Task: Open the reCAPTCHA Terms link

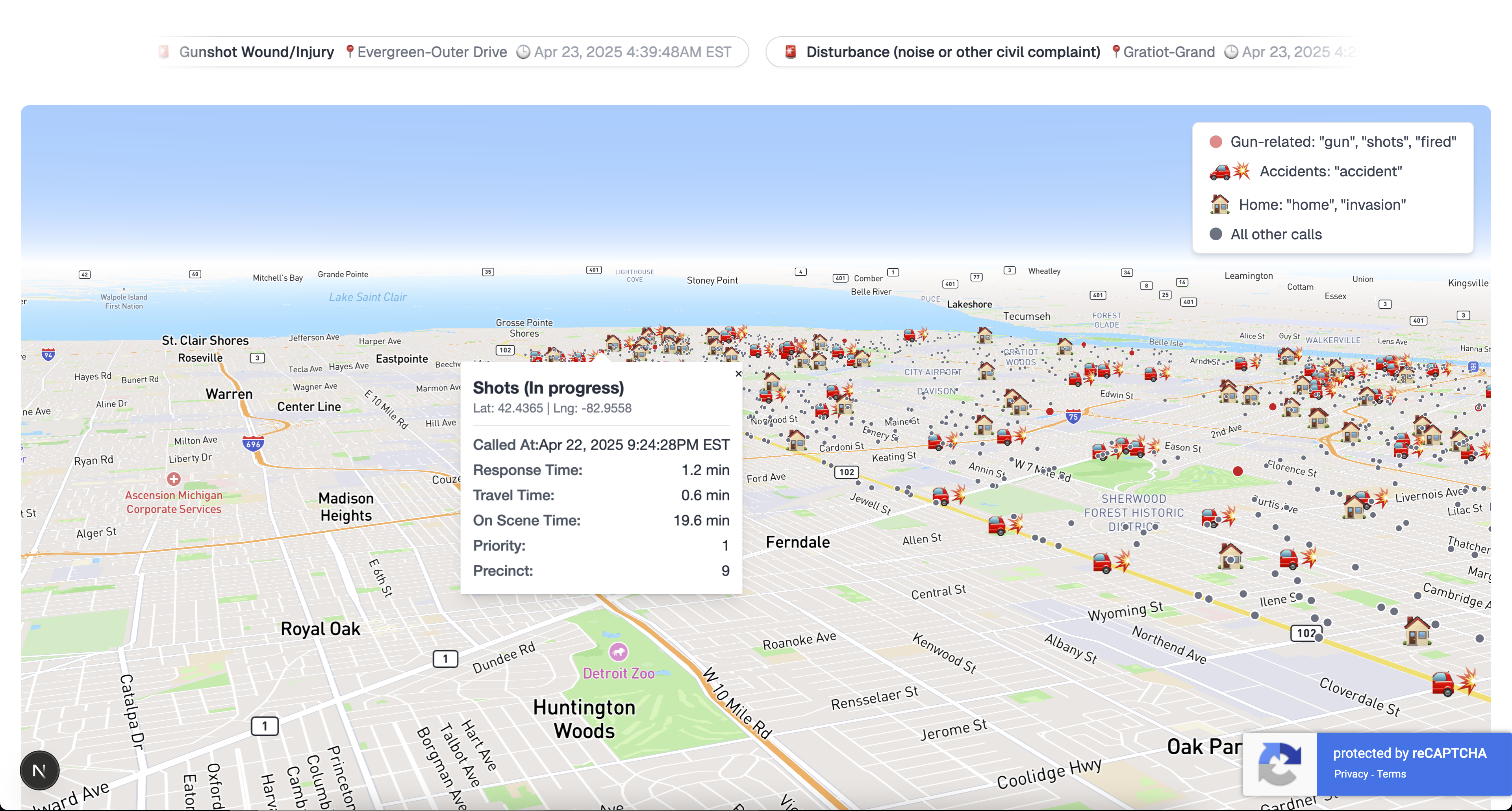Action: point(1391,774)
